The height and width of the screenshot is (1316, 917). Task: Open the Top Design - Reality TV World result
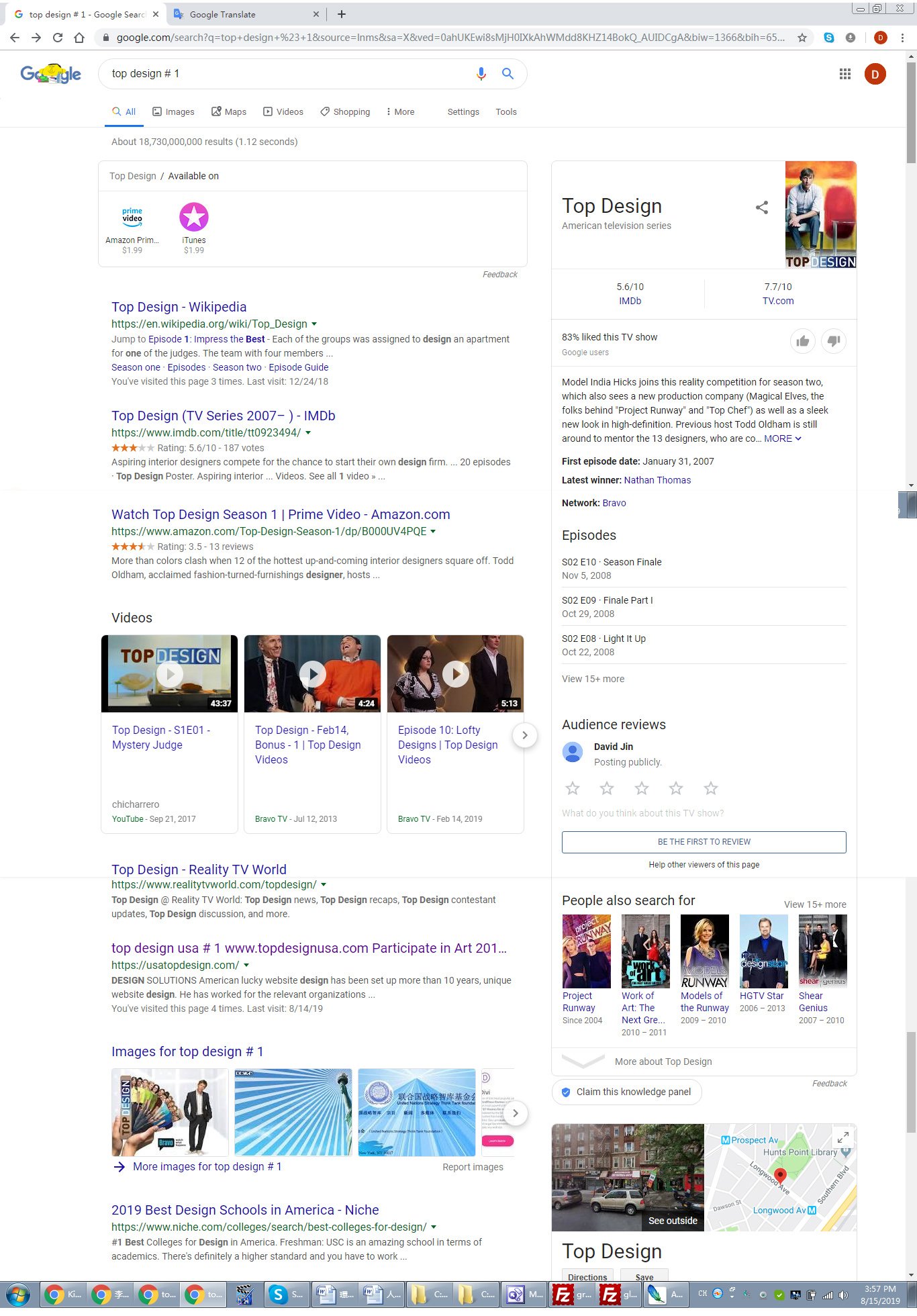coord(199,869)
